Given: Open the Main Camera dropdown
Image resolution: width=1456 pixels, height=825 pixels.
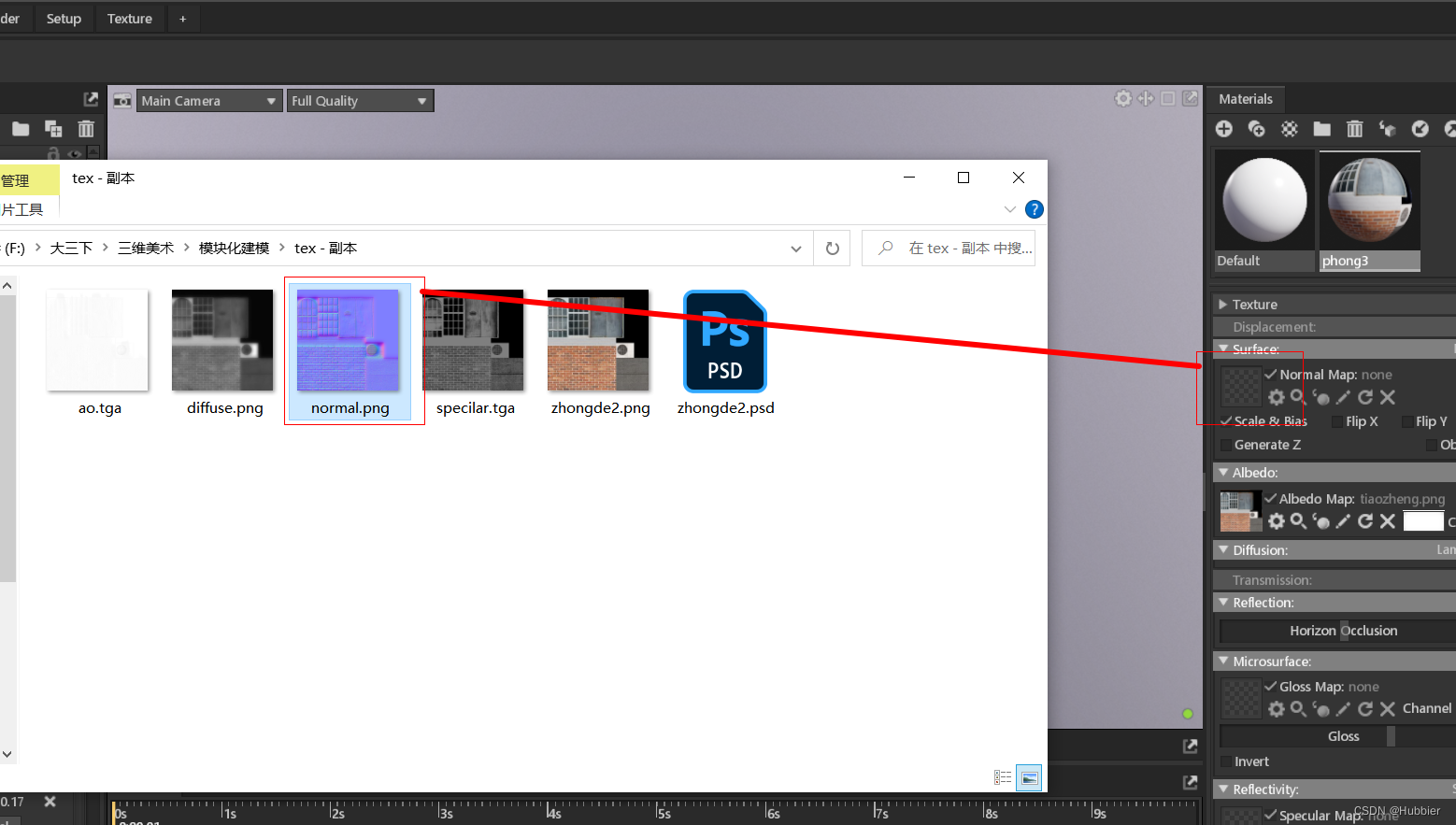Looking at the screenshot, I should [x=208, y=100].
